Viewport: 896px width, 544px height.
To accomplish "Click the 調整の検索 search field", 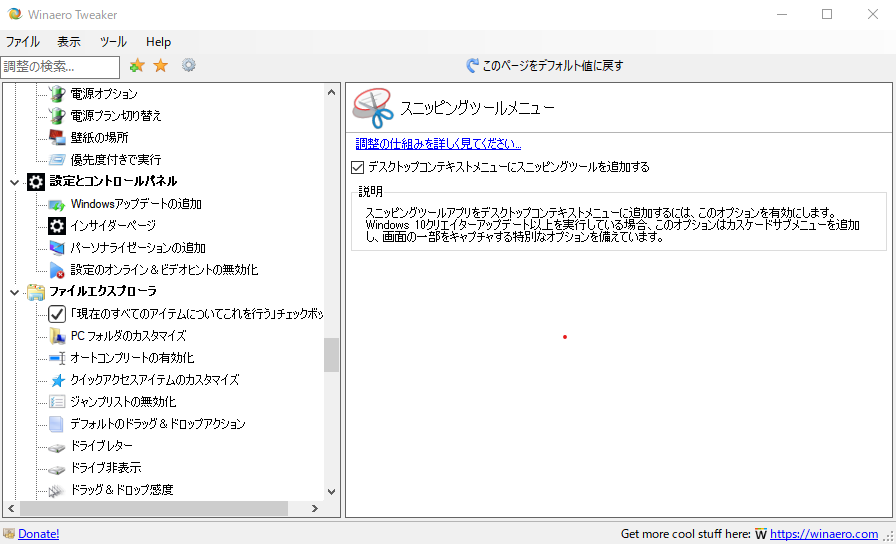I will (60, 67).
